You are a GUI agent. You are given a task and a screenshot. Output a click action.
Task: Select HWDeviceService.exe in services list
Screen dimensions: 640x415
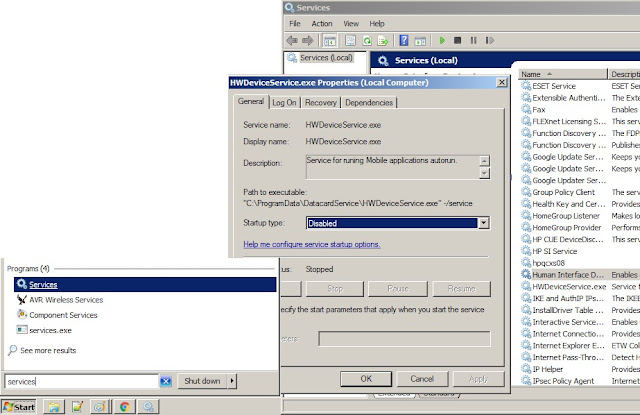pyautogui.click(x=569, y=287)
